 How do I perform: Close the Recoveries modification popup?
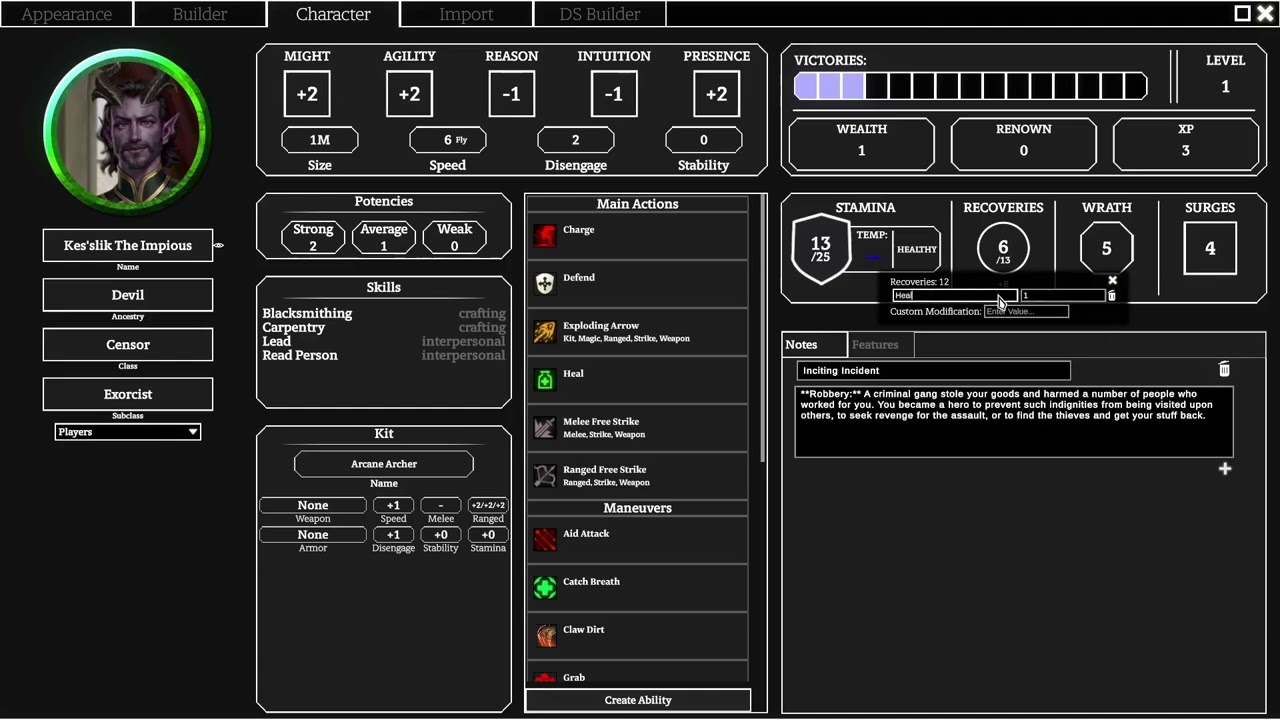[1112, 281]
